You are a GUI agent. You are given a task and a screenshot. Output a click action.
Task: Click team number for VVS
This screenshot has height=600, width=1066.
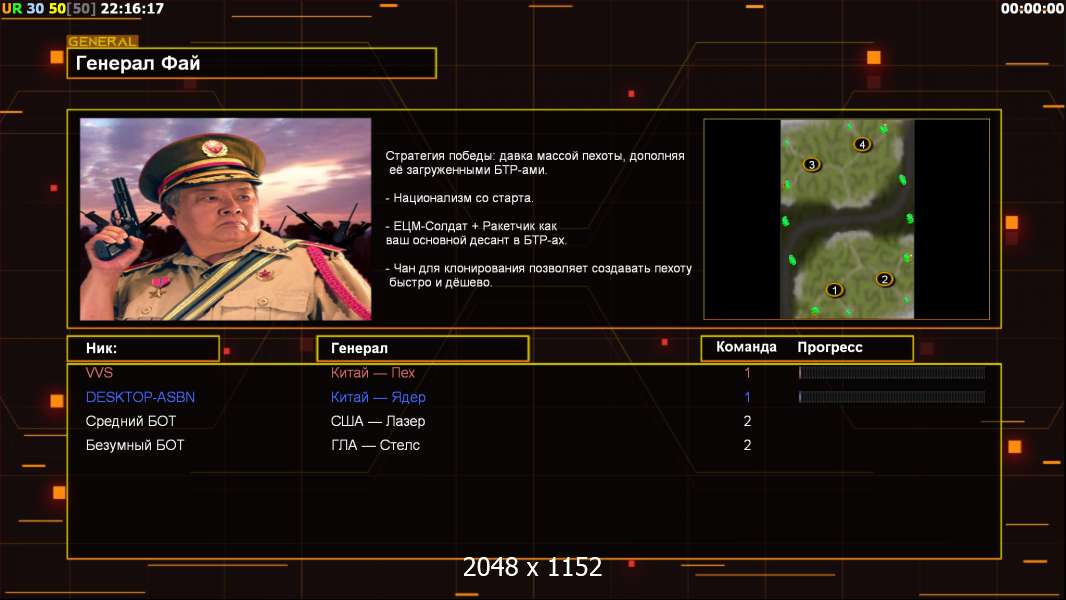point(747,372)
